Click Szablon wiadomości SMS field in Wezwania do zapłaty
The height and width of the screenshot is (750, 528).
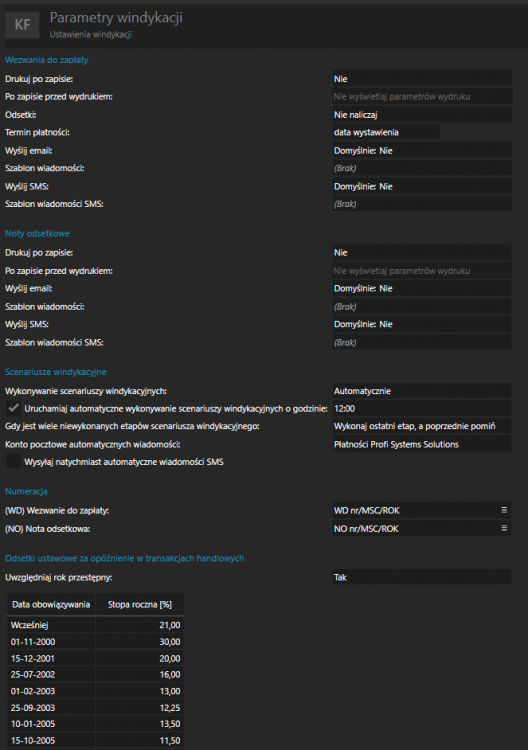point(422,204)
